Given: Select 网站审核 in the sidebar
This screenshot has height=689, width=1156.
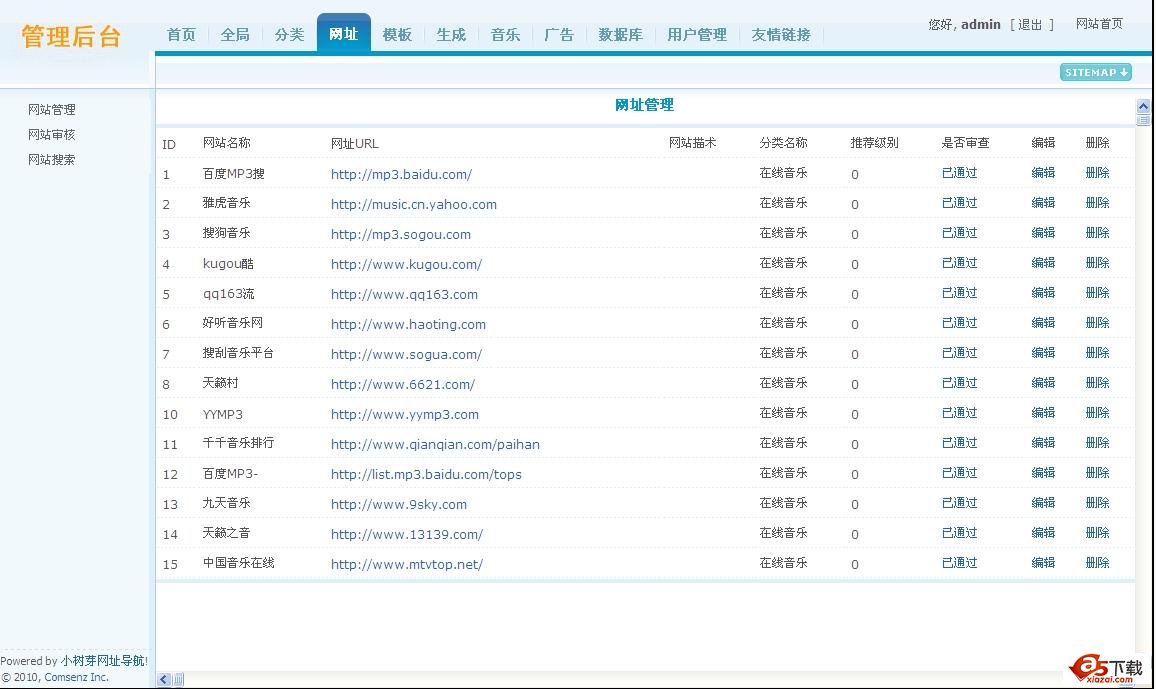Looking at the screenshot, I should point(52,134).
